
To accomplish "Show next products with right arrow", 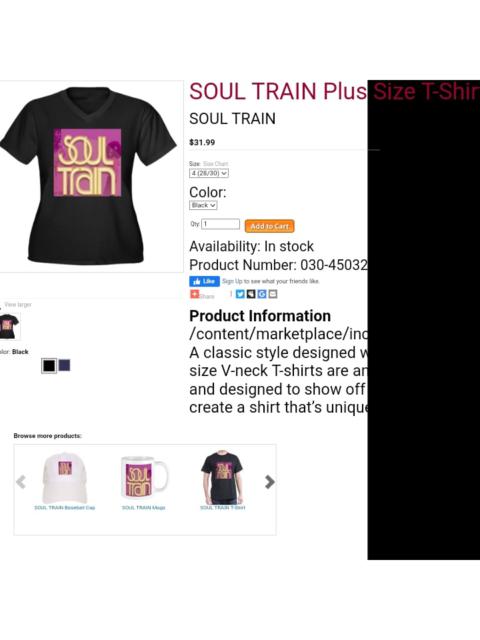I will coord(269,482).
